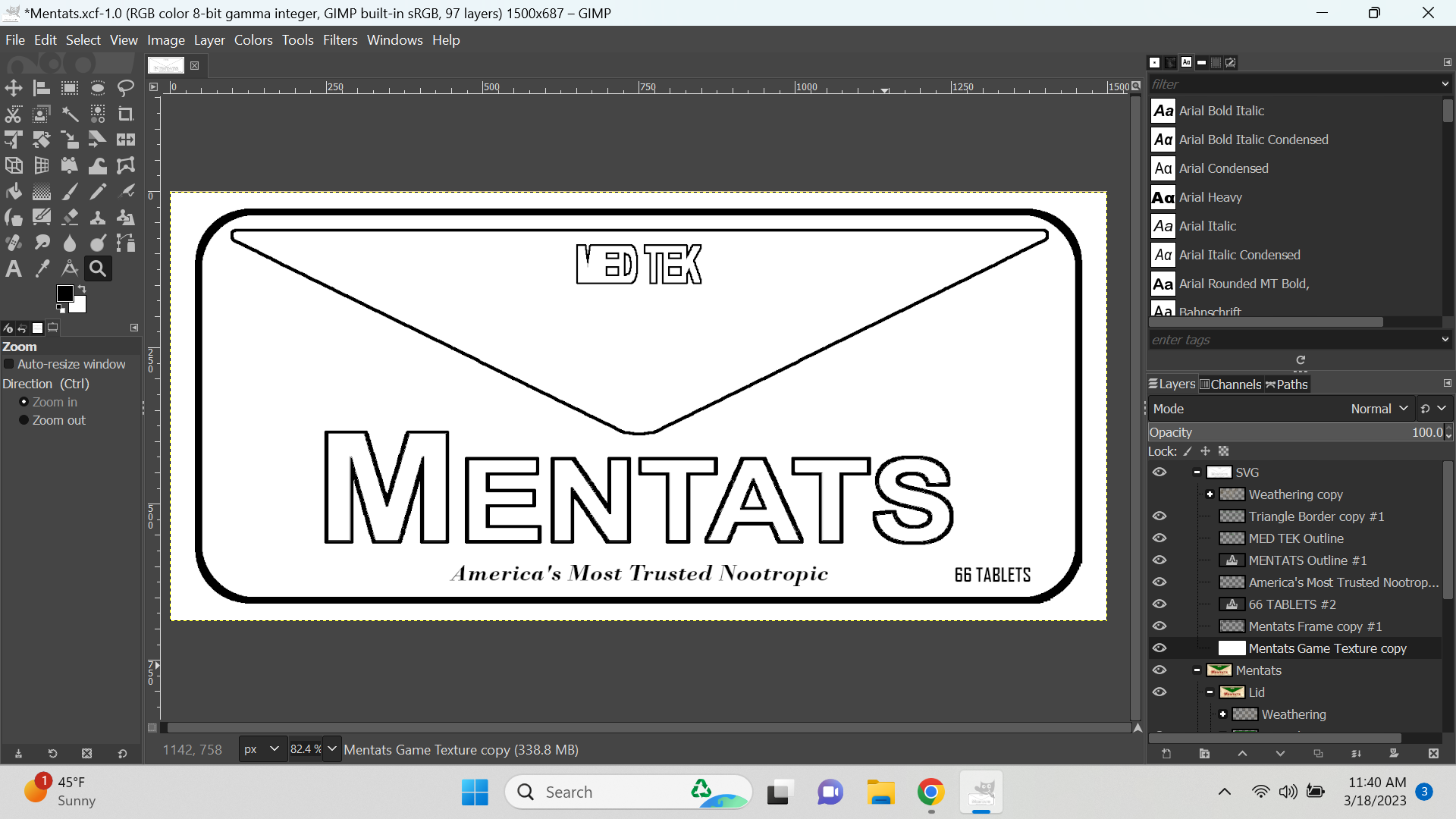Select the Gradient tool
The height and width of the screenshot is (819, 1456).
pyautogui.click(x=42, y=191)
